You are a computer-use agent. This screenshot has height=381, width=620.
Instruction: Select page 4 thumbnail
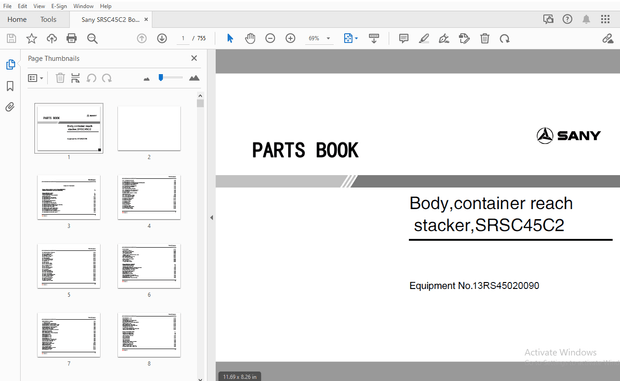149,197
